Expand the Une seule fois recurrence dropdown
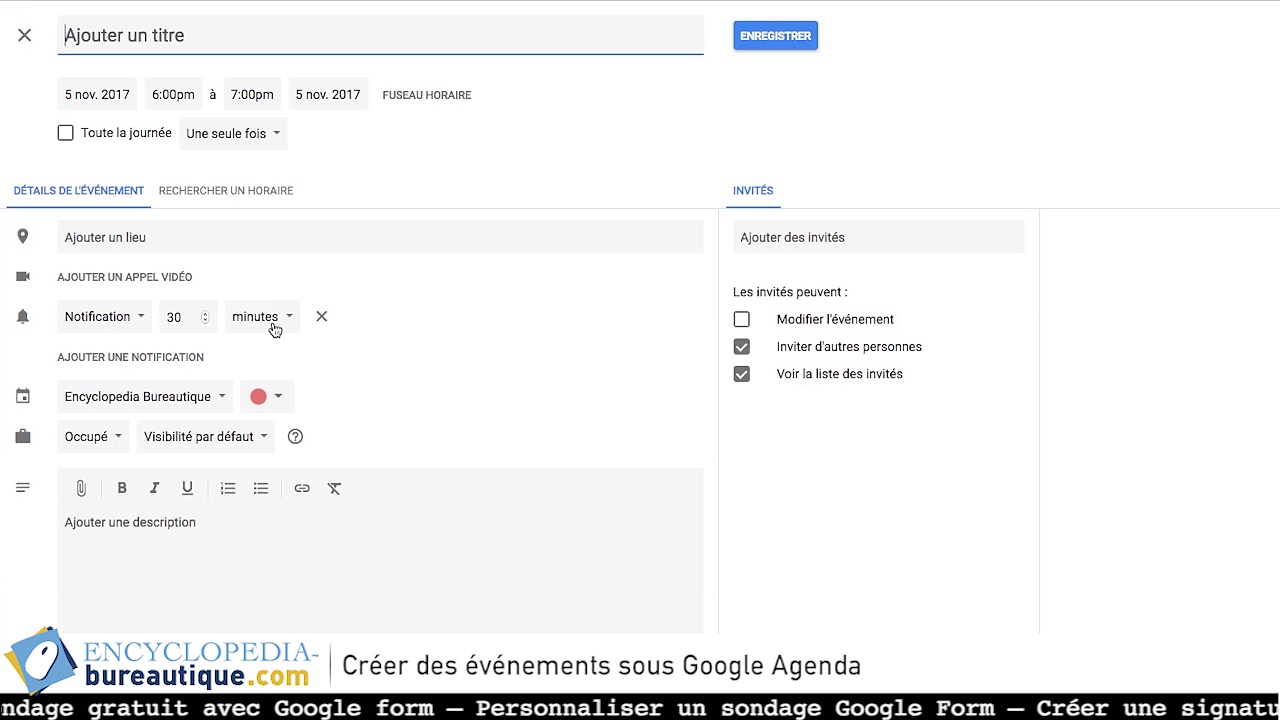Screen dimensions: 1280x720 (x=233, y=133)
